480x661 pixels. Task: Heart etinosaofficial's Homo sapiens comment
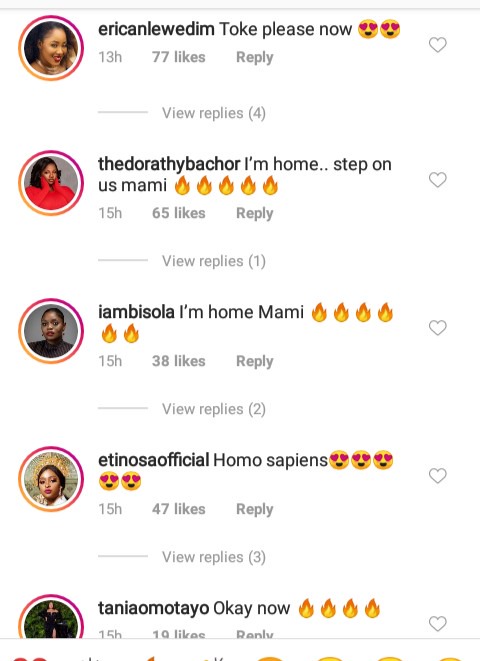(x=437, y=476)
